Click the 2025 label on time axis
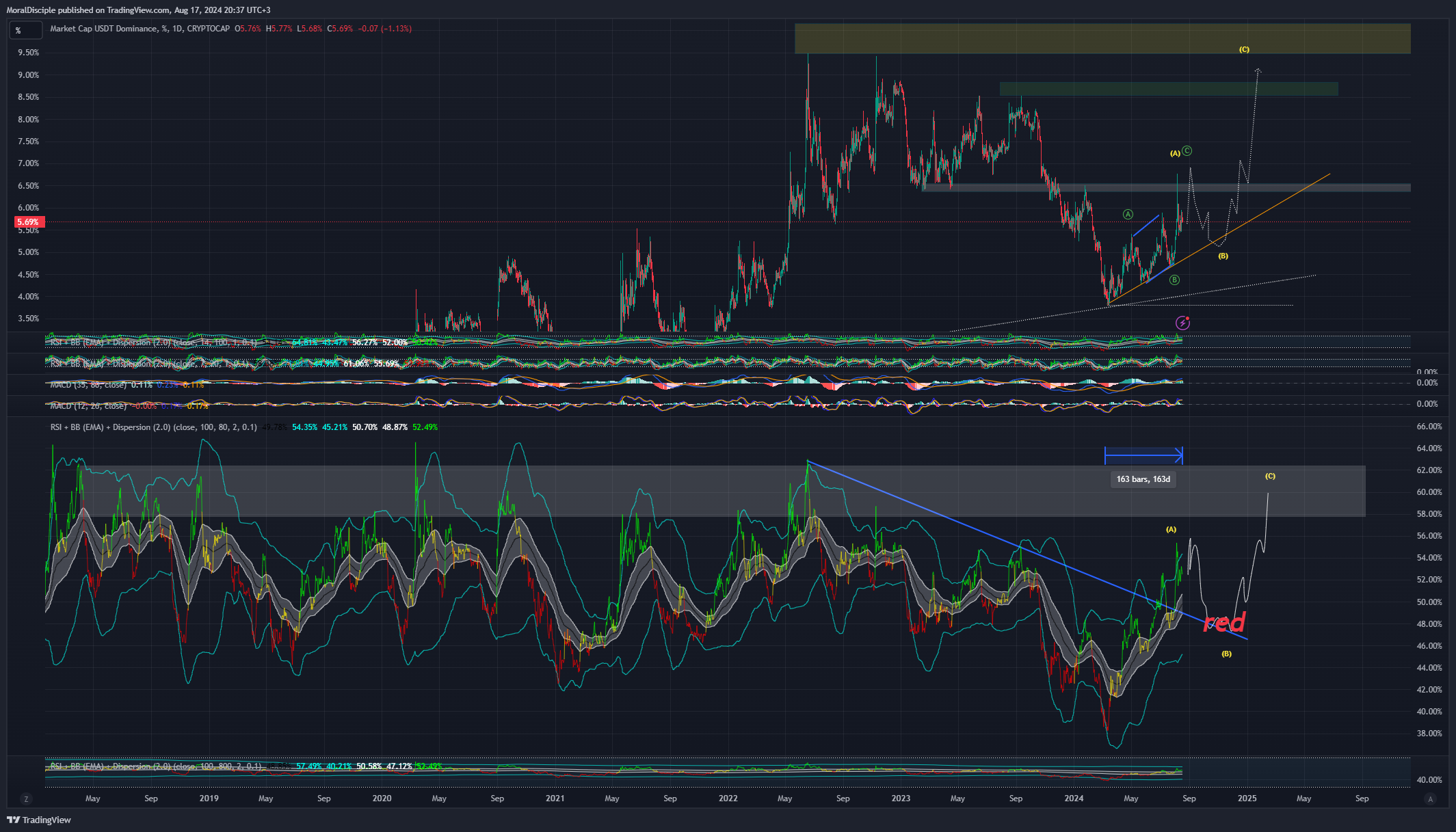The width and height of the screenshot is (1456, 832). (x=1247, y=799)
